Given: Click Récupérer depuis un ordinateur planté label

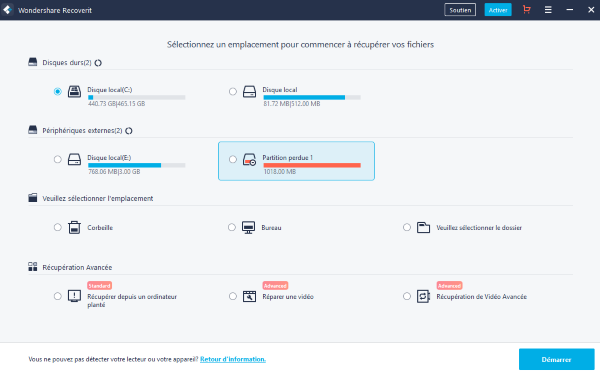Looking at the screenshot, I should [x=132, y=301].
